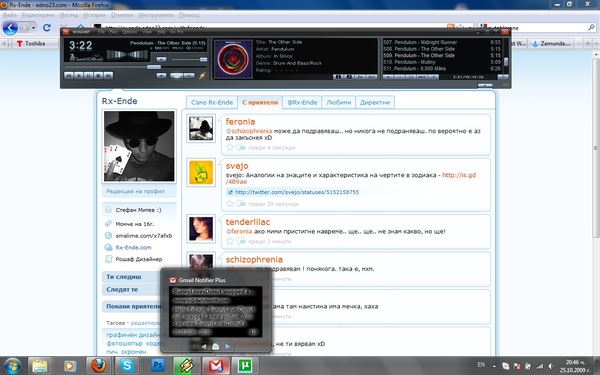Click next message arrow in Gmail Notifier
The height and width of the screenshot is (375, 600).
228,347
